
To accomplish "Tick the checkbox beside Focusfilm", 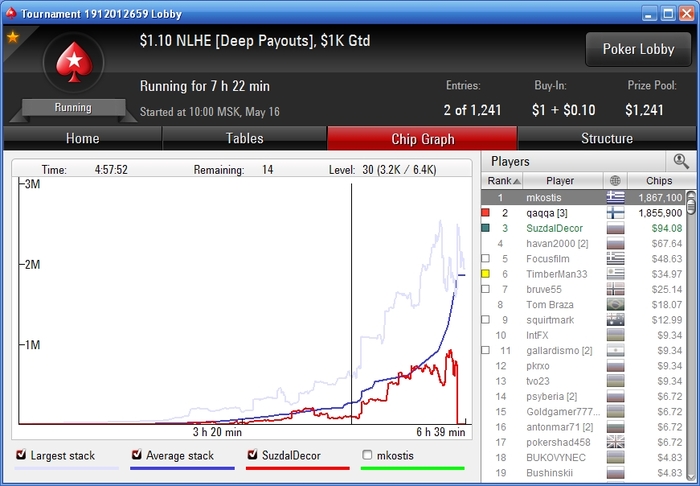I will click(486, 258).
